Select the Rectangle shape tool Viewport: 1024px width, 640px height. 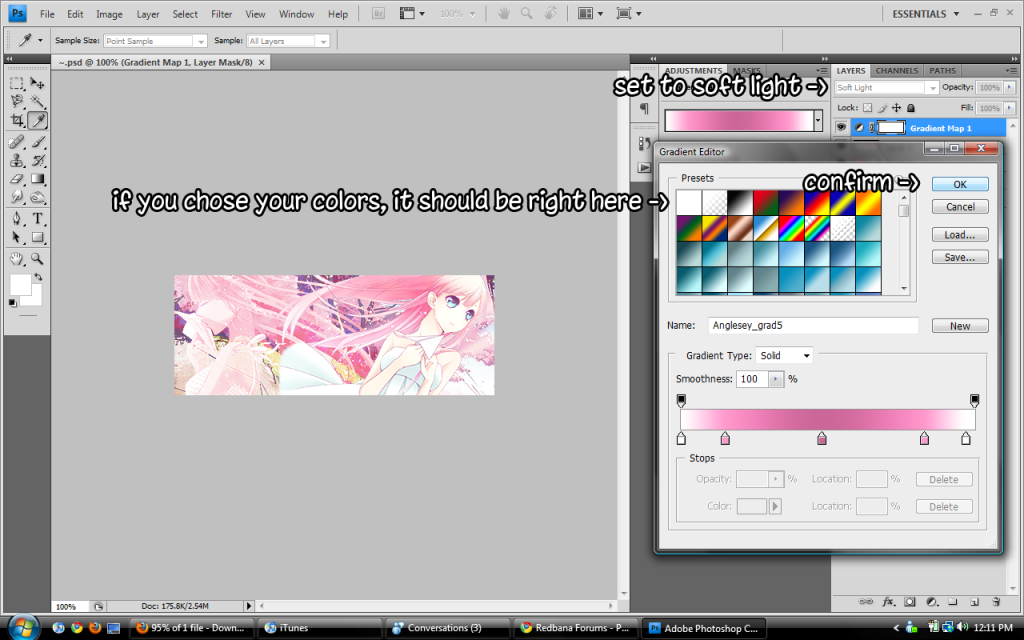point(37,237)
